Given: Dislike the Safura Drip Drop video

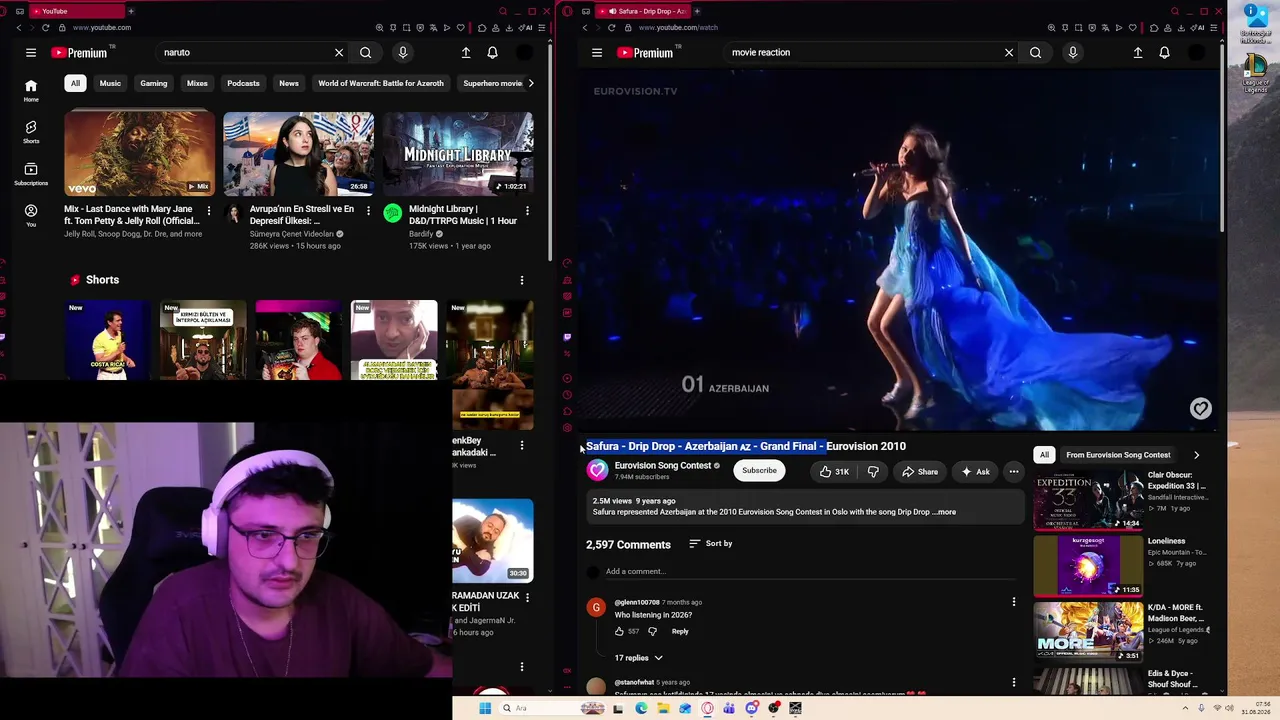Looking at the screenshot, I should coord(873,472).
